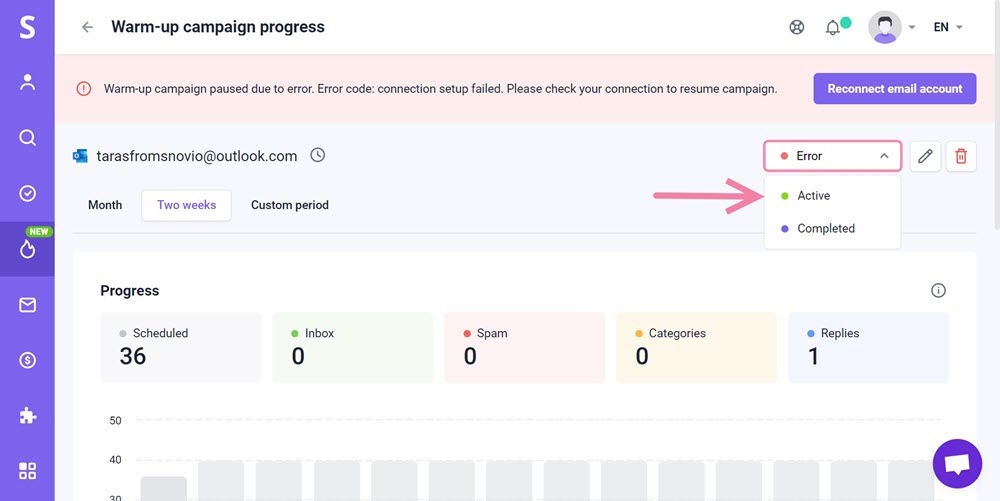Open the email campaigns envelope icon
1000x501 pixels.
pos(27,305)
